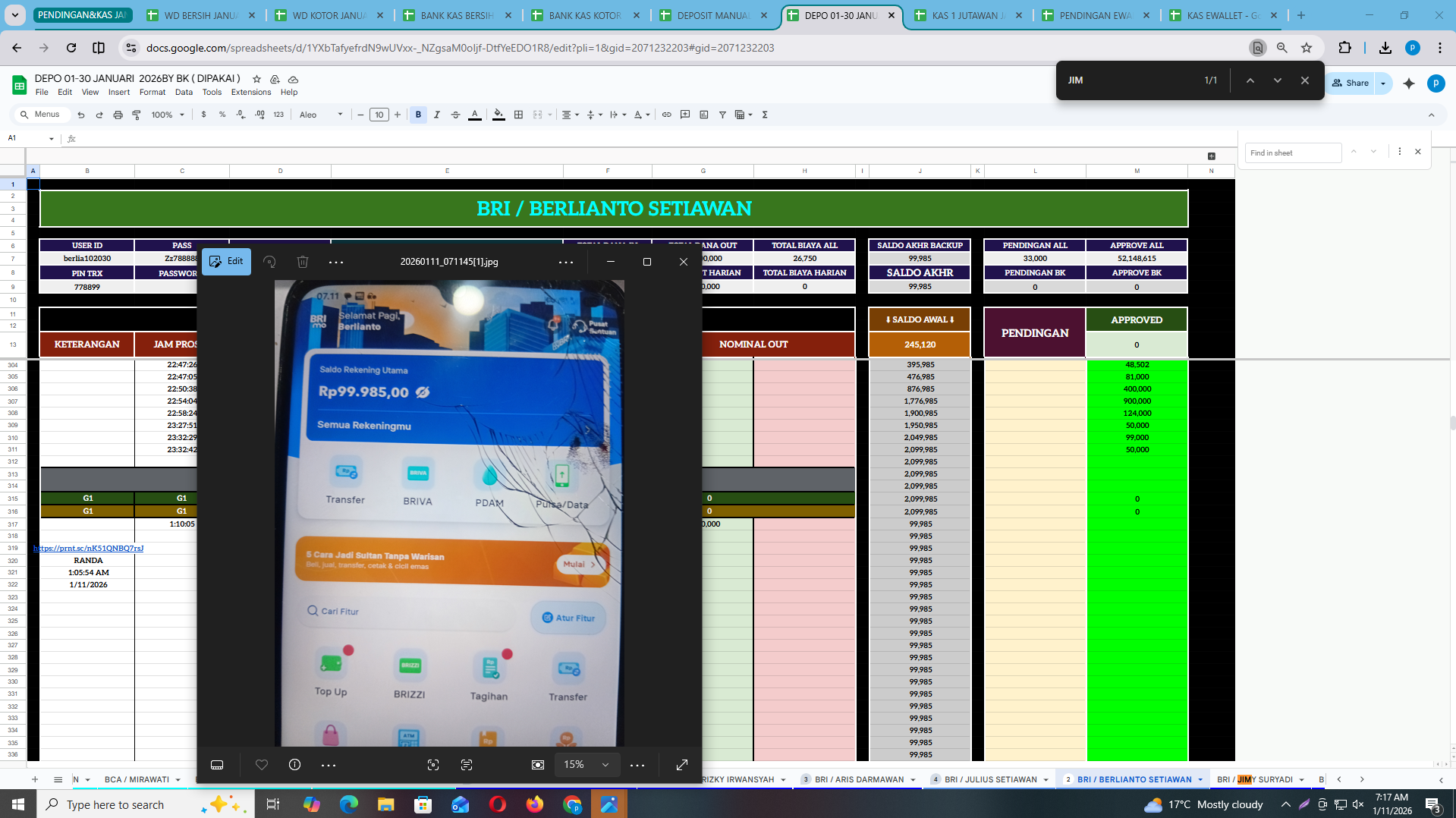Click fit-to-window icon in Photos viewer
The height and width of the screenshot is (818, 1456).
click(538, 765)
